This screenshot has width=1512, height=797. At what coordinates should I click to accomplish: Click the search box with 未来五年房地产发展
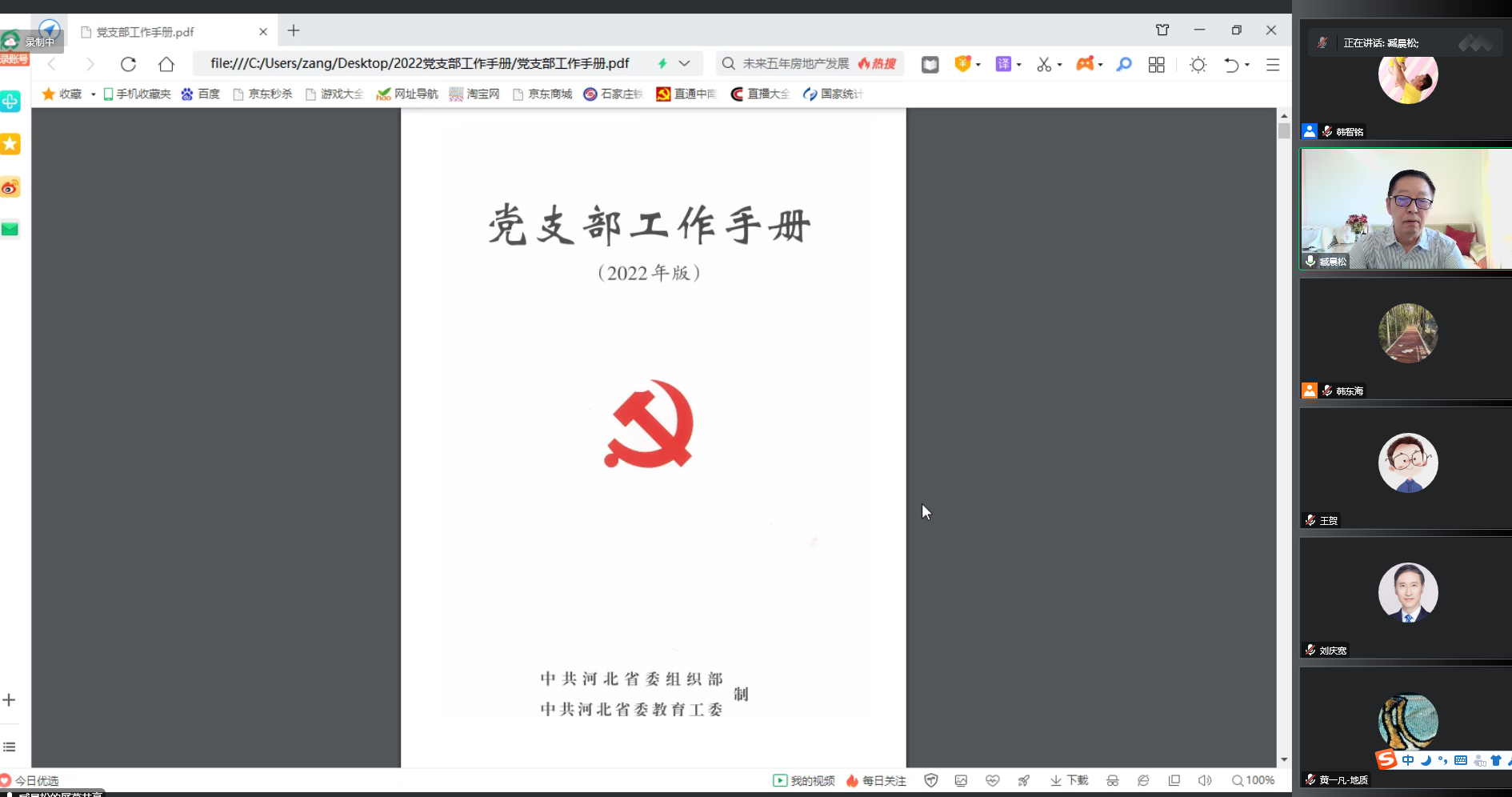coord(795,63)
